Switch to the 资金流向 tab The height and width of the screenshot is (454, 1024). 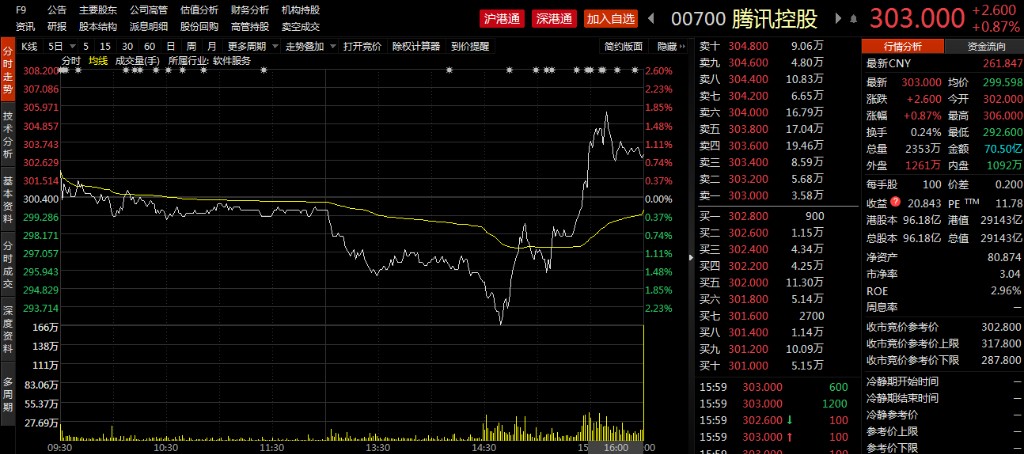pyautogui.click(x=985, y=46)
